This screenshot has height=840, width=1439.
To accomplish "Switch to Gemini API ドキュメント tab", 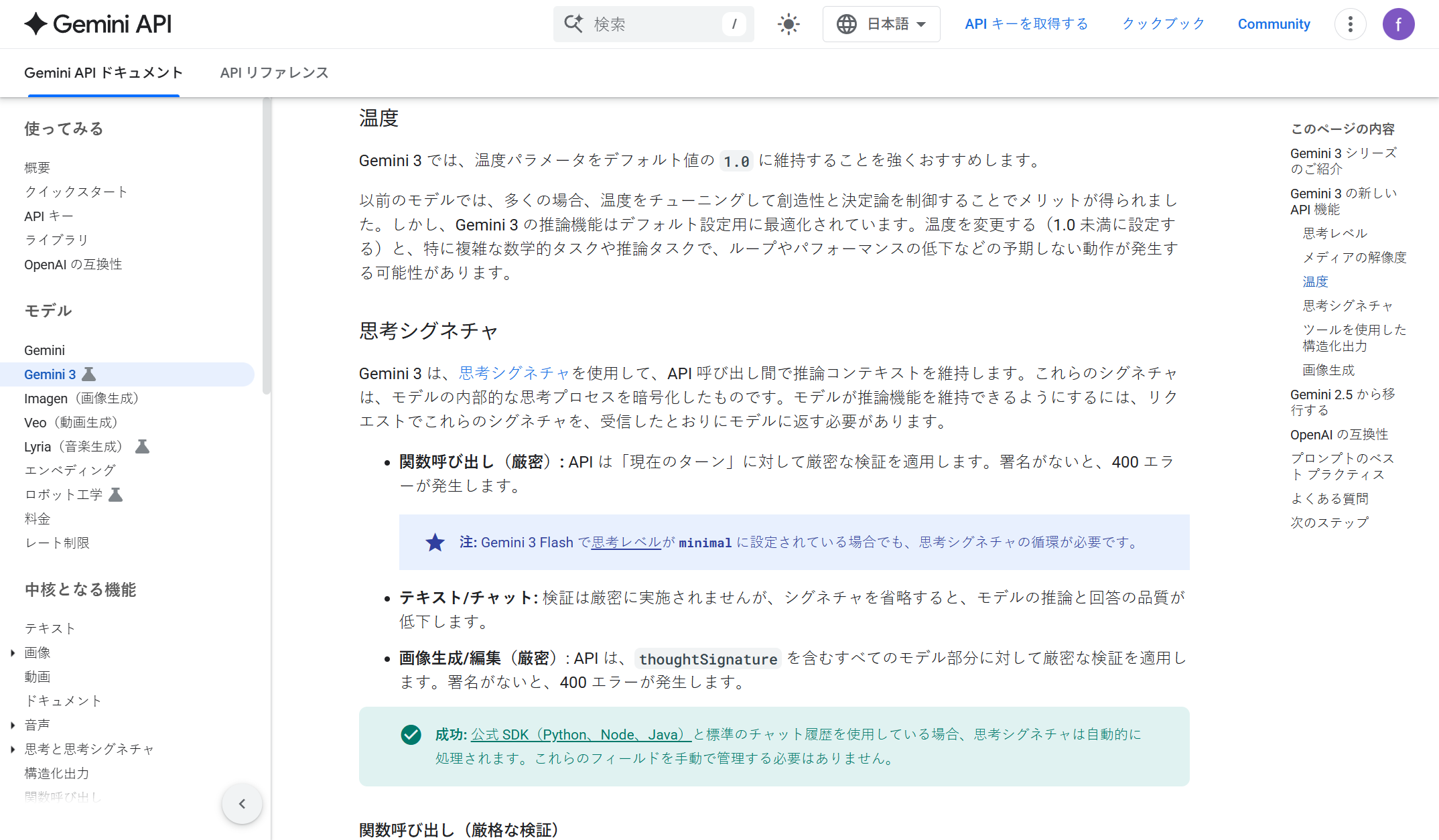I will (104, 72).
